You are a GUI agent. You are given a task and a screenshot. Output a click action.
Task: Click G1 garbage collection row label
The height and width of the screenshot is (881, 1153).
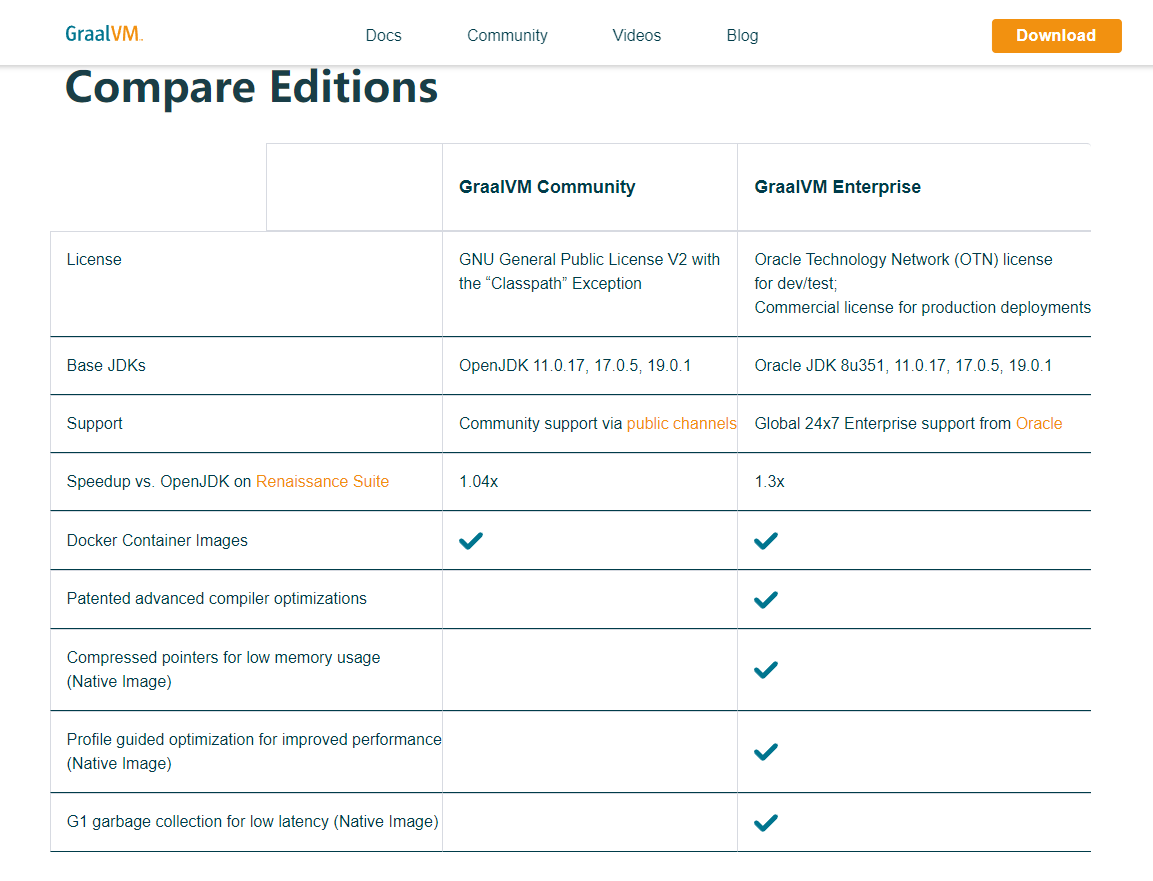point(252,821)
